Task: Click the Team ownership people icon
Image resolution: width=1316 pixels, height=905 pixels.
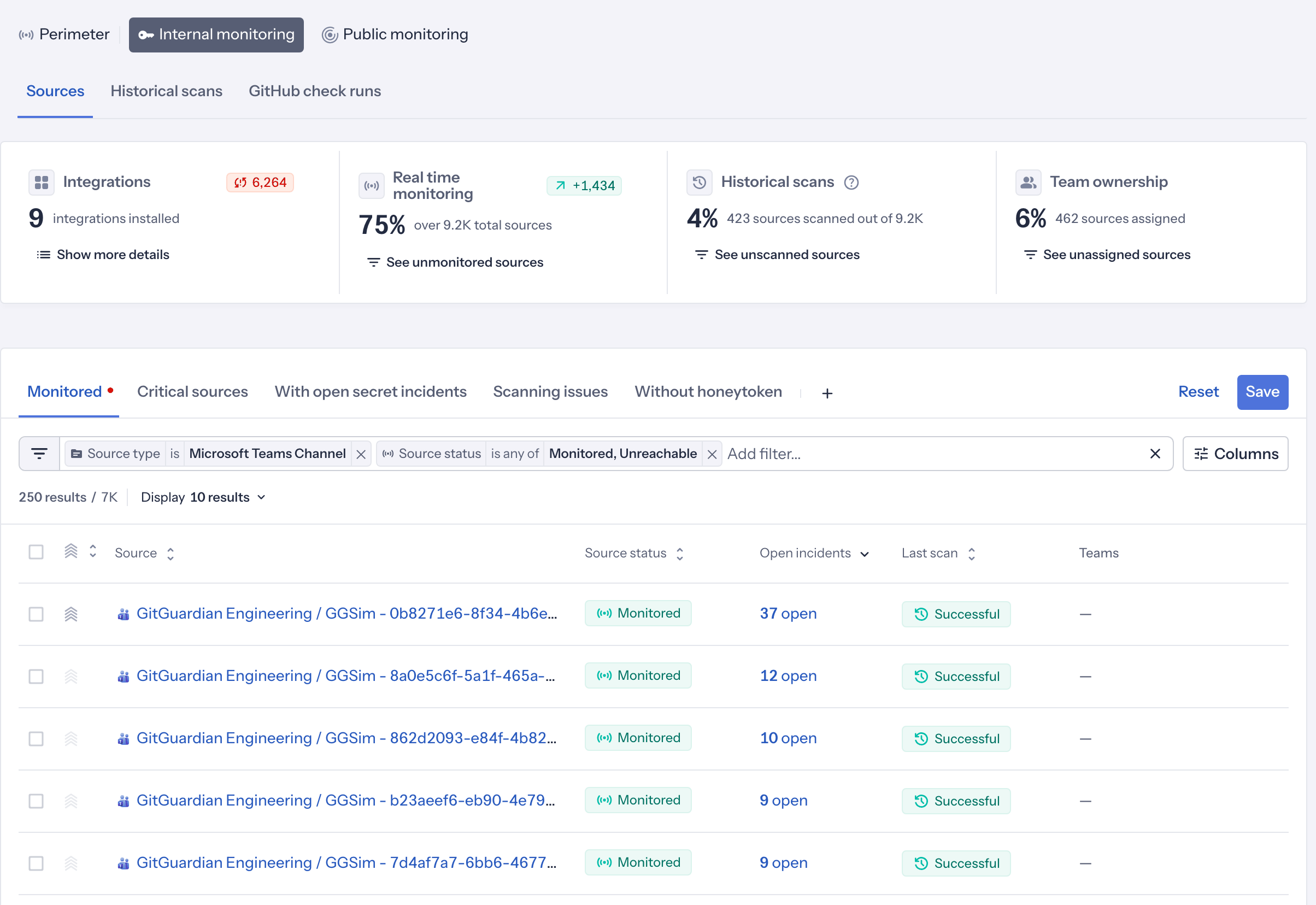Action: point(1028,183)
